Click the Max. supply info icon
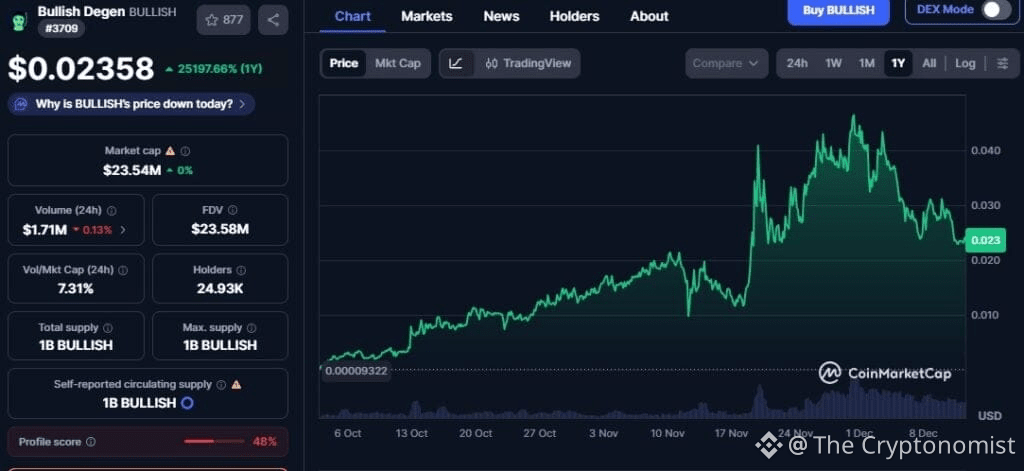The width and height of the screenshot is (1024, 471). (x=252, y=328)
